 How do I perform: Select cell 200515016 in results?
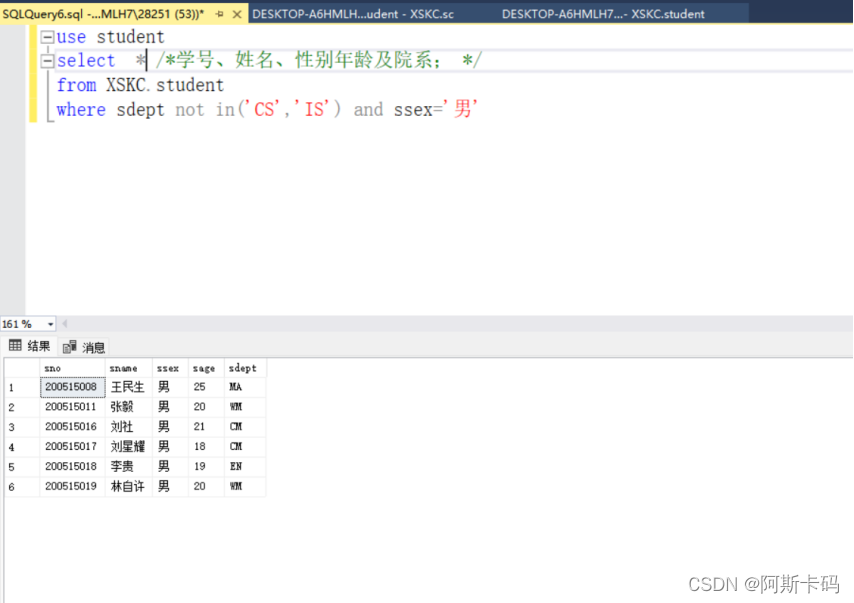72,427
